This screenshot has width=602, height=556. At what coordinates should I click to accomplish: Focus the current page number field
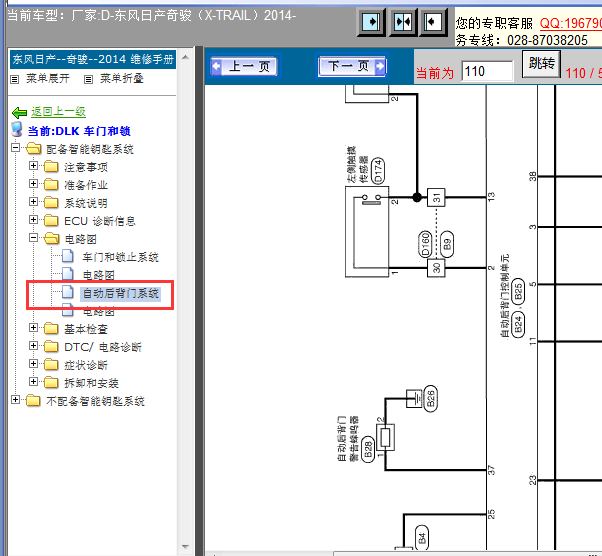(488, 71)
